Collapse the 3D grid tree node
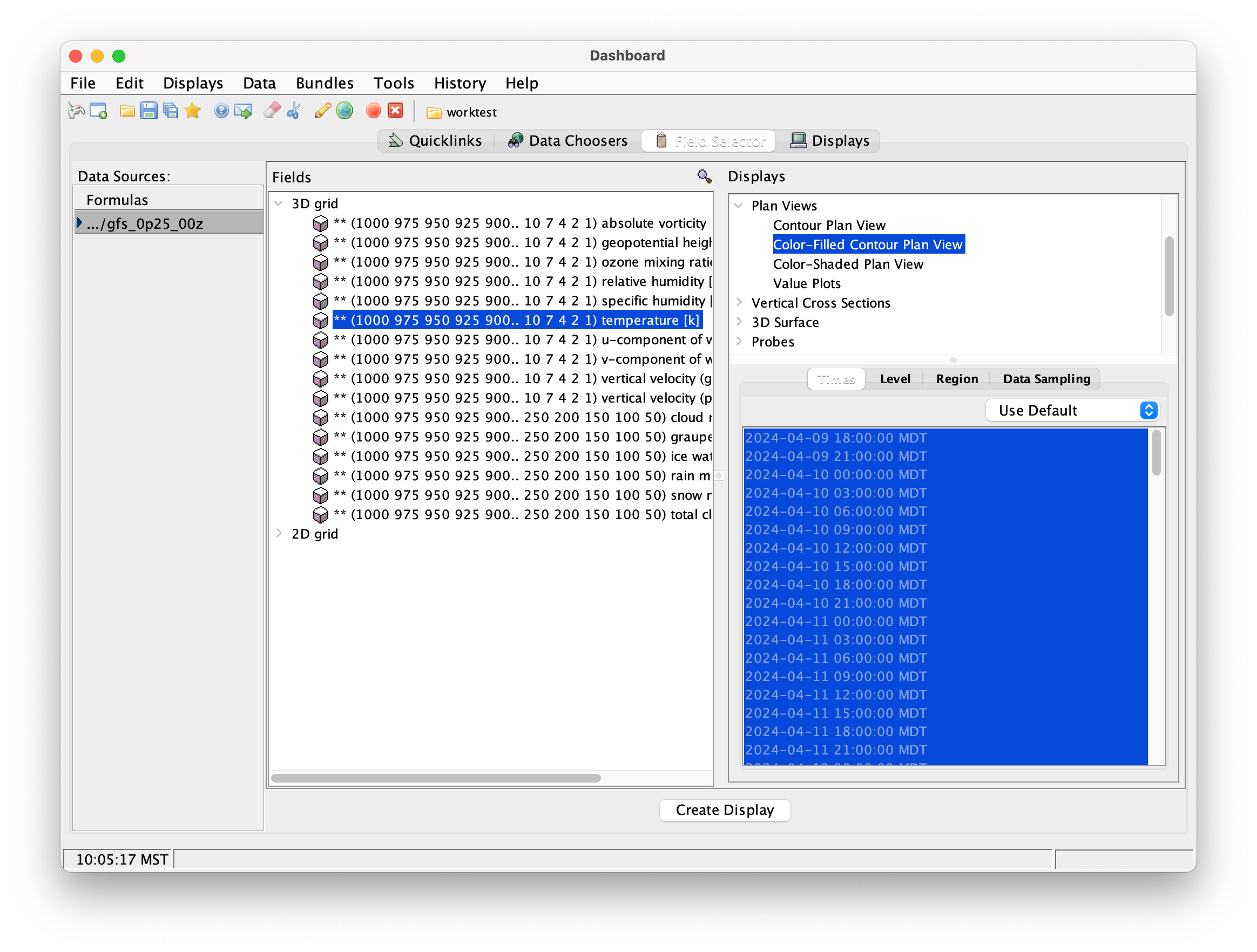This screenshot has height=952, width=1257. click(279, 203)
